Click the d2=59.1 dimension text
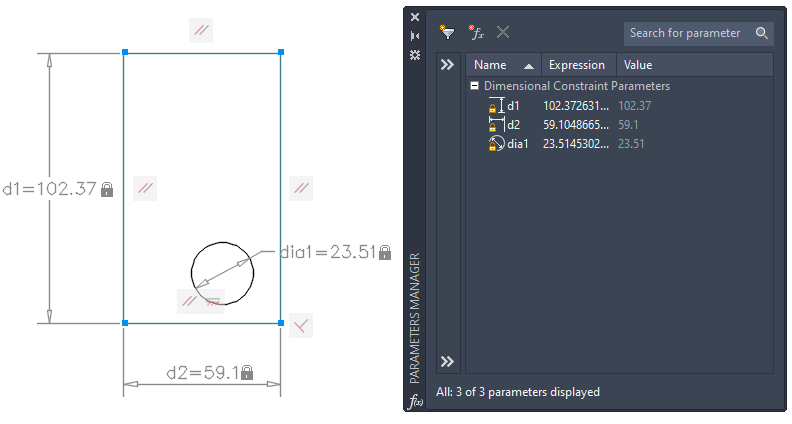This screenshot has width=792, height=424. coord(203,373)
